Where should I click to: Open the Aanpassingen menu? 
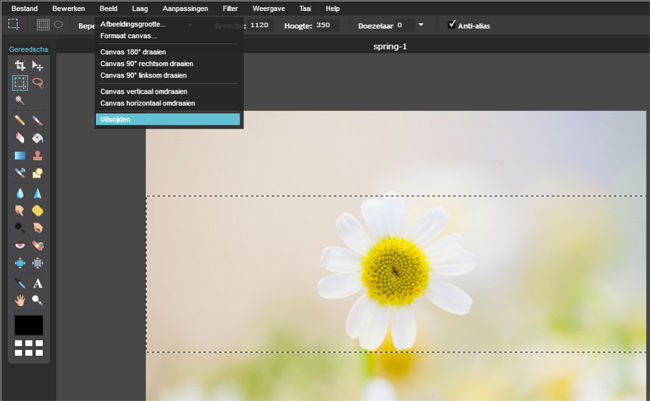click(185, 8)
